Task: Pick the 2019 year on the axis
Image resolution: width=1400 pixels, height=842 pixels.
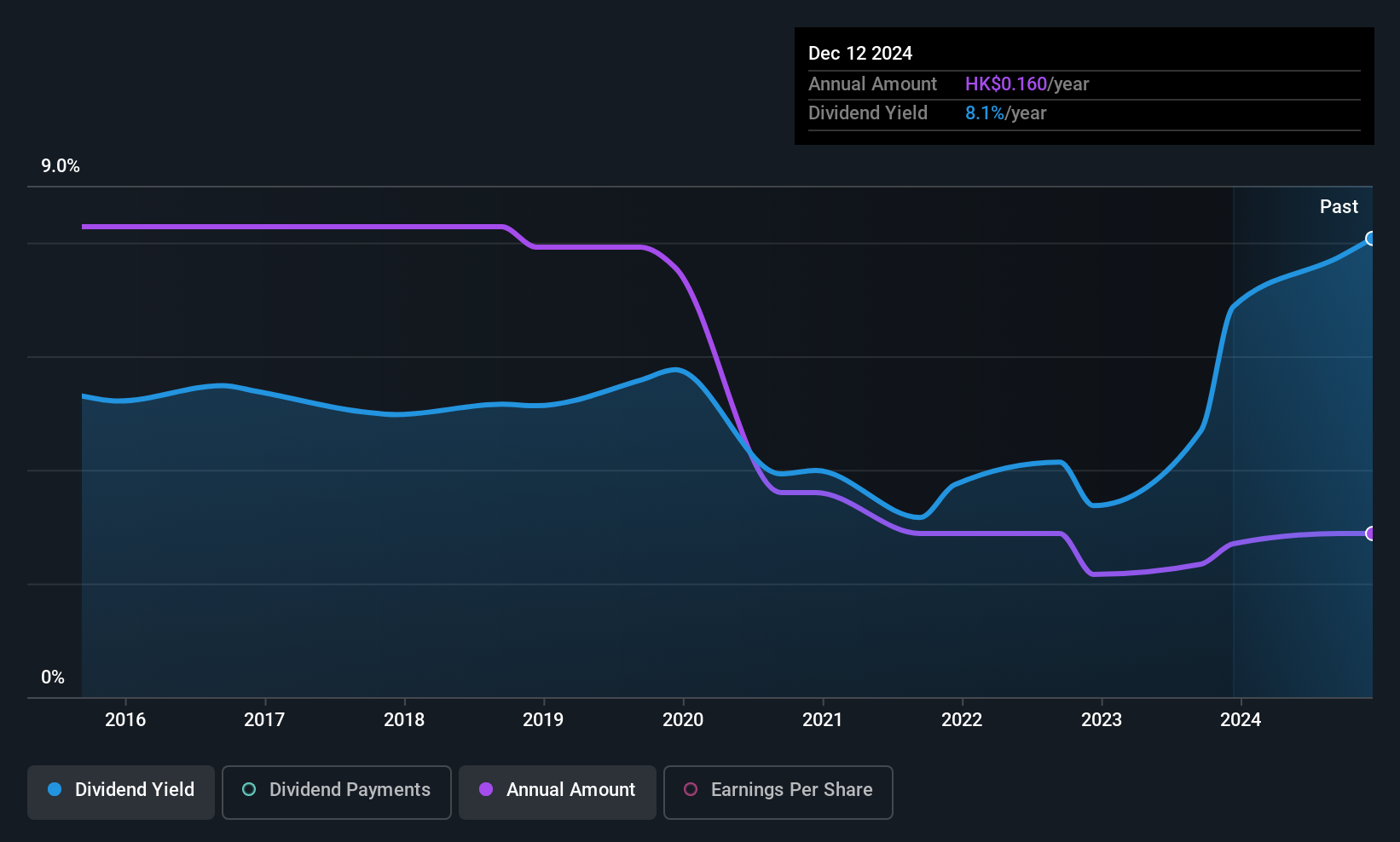Action: 543,720
